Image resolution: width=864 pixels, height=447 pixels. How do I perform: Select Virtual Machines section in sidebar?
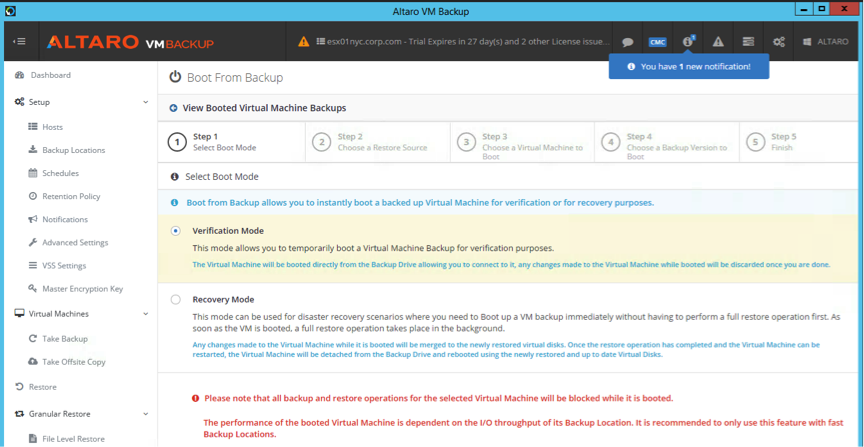[59, 314]
